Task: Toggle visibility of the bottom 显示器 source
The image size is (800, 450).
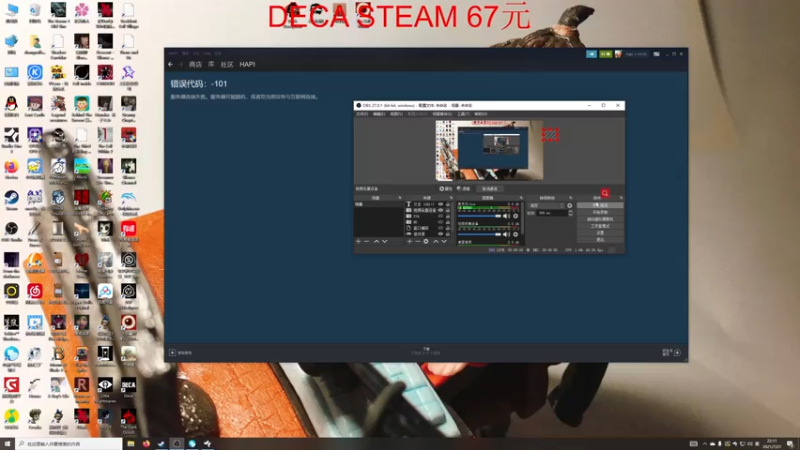Action: pos(441,234)
